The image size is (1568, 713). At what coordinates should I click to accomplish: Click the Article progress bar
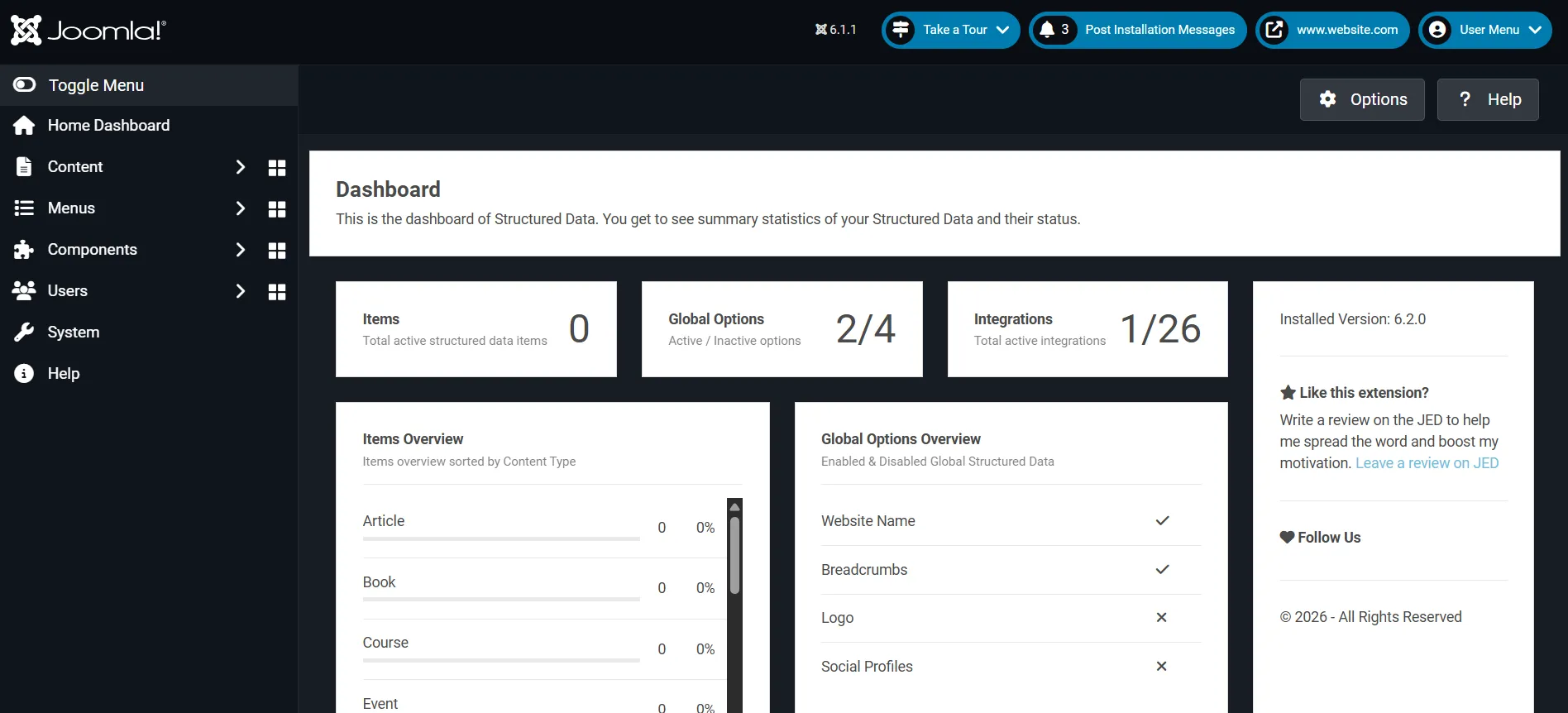tap(501, 538)
